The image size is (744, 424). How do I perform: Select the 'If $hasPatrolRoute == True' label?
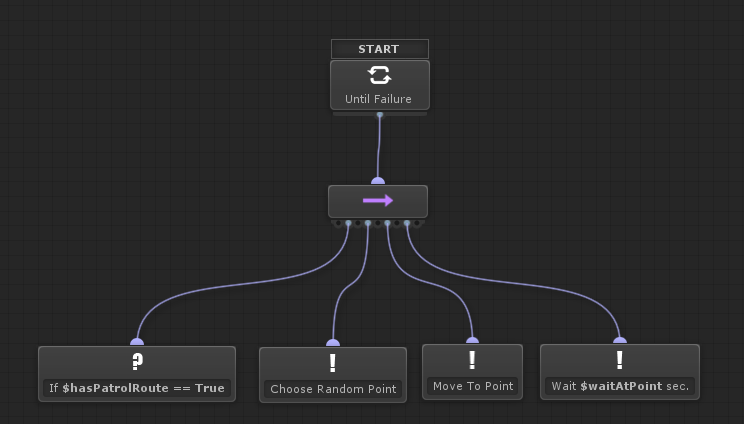[x=137, y=388]
